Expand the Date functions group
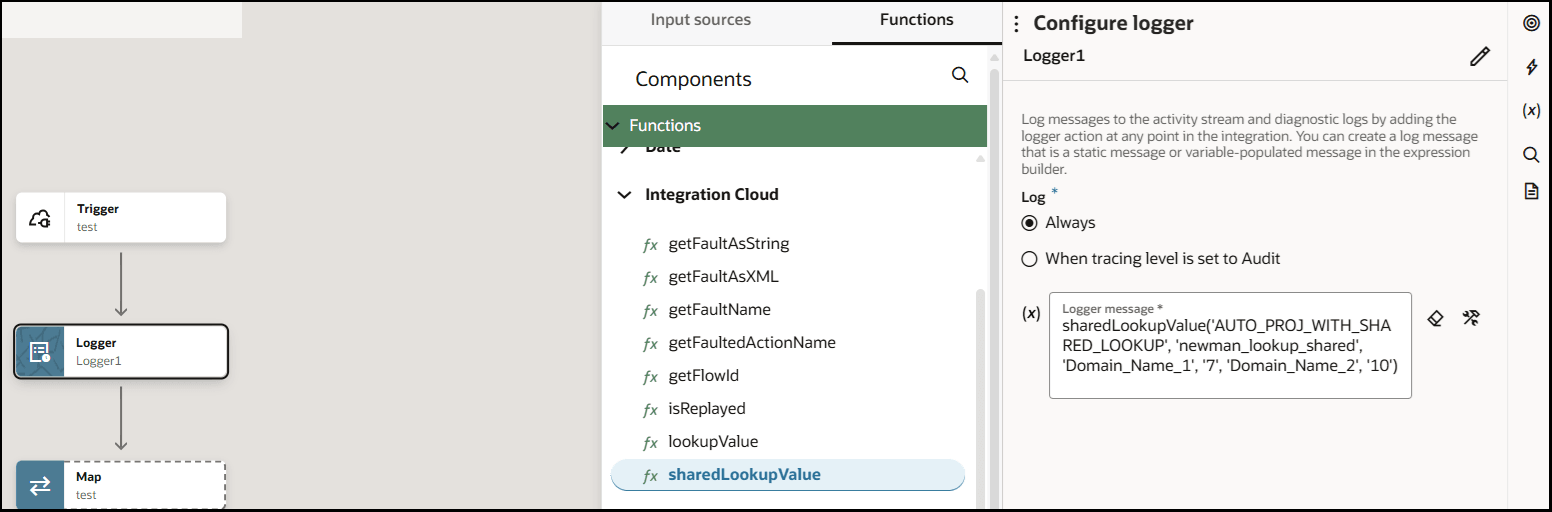The image size is (1552, 512). coord(625,148)
